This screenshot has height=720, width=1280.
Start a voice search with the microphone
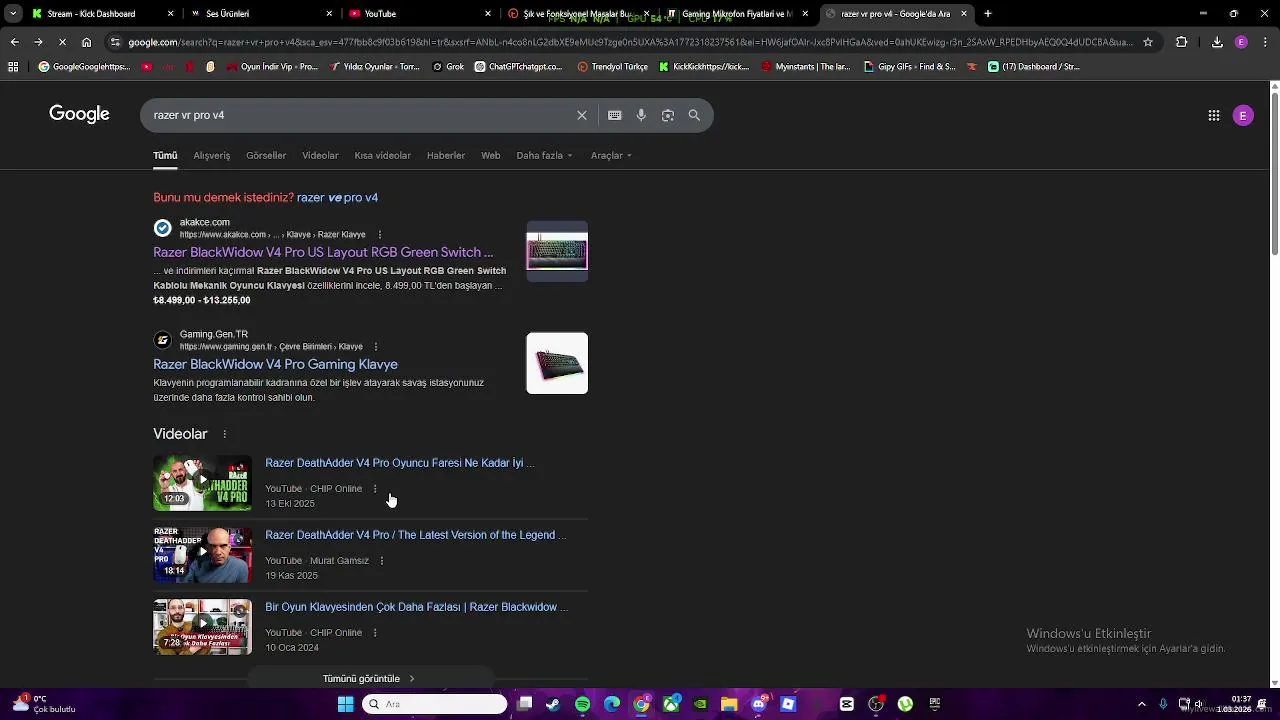click(641, 115)
